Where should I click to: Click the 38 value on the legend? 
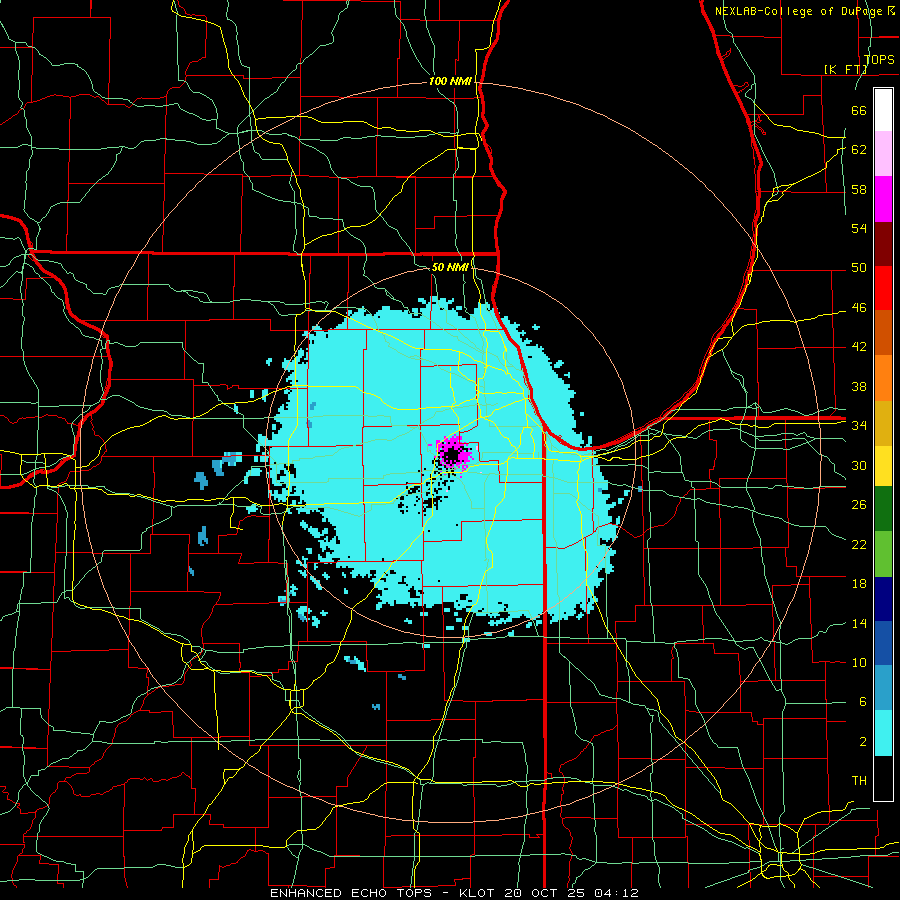pos(859,386)
